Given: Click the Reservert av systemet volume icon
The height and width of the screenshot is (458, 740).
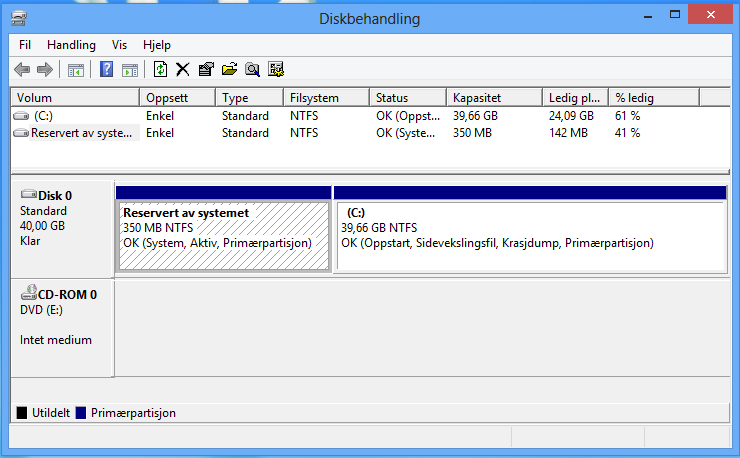Looking at the screenshot, I should coord(21,133).
